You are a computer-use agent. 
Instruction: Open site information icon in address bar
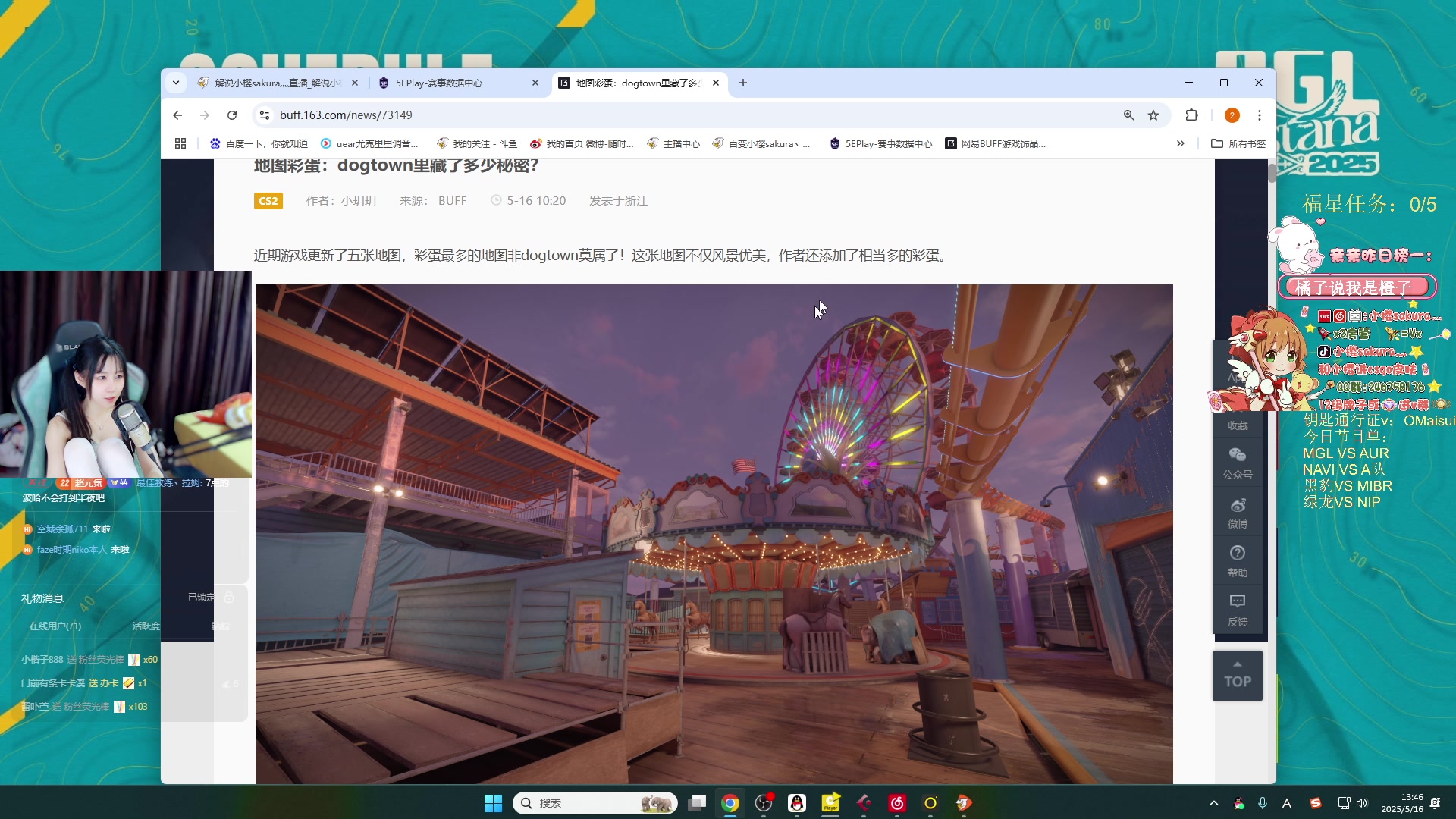pyautogui.click(x=265, y=115)
